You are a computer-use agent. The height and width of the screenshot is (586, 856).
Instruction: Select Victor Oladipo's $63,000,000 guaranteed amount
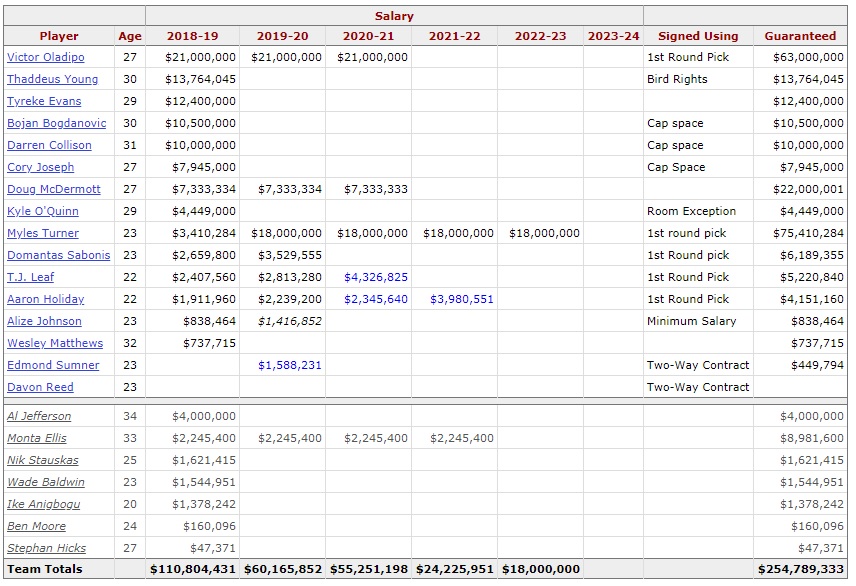808,57
